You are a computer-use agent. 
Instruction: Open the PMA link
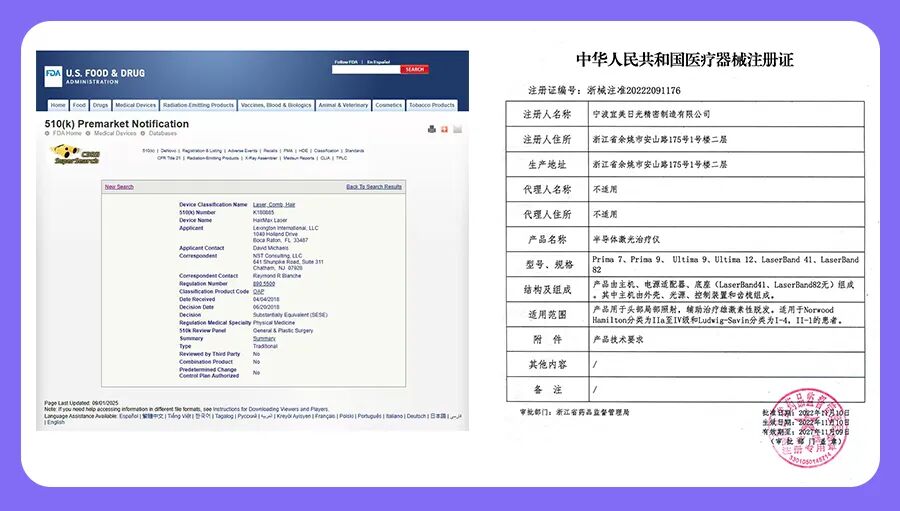pyautogui.click(x=288, y=150)
